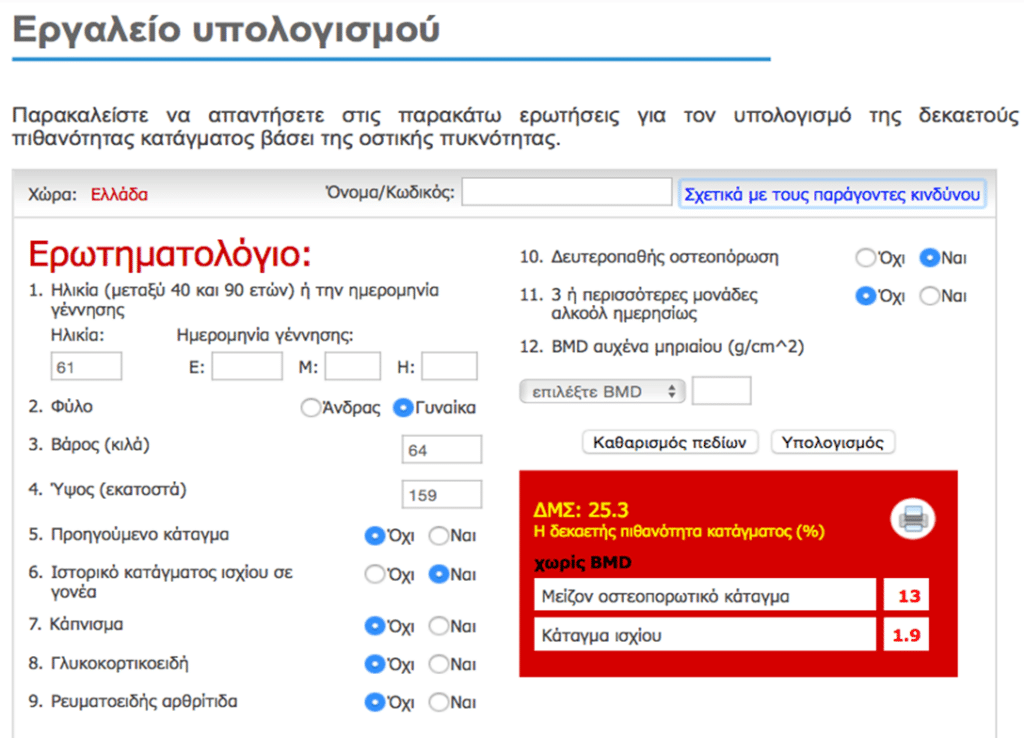The image size is (1024, 738).
Task: Choose Όχι for Ιστορικό κατάγματος ισχίου σε γονέα
Action: point(375,575)
